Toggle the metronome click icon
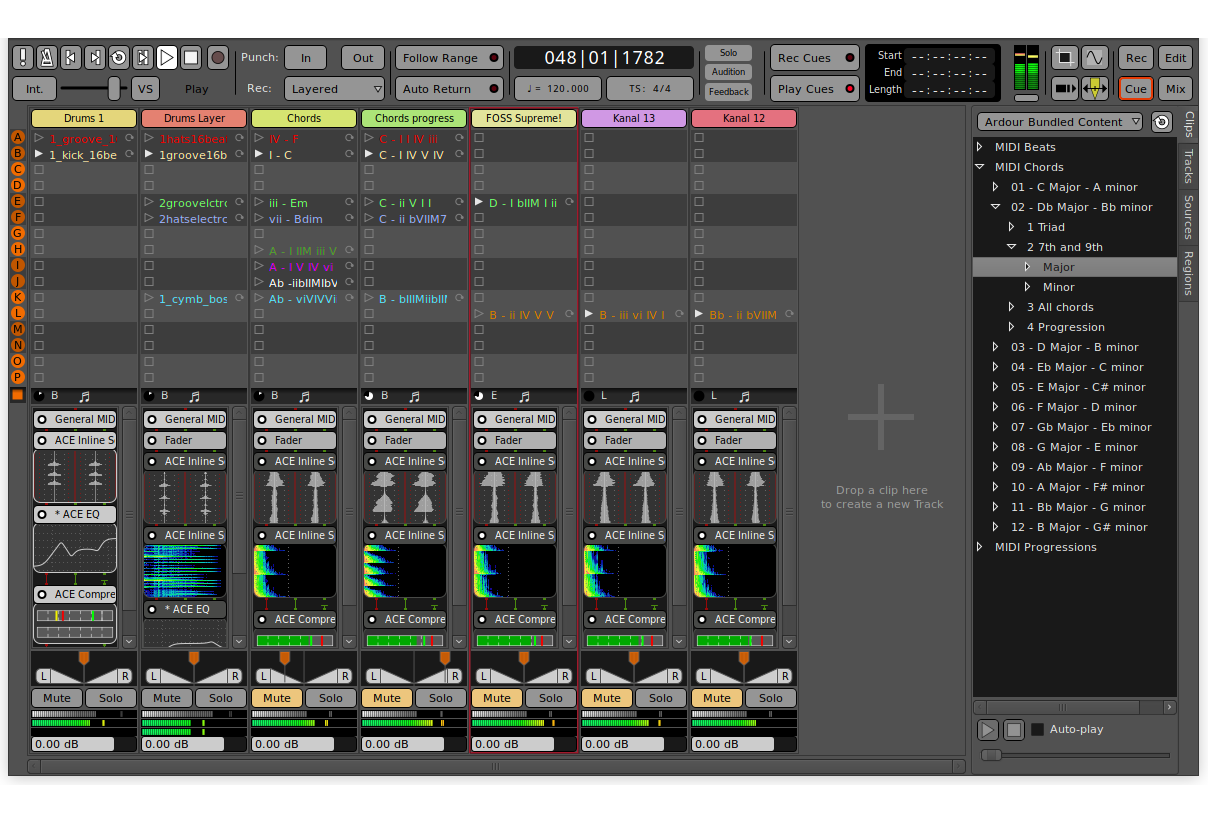 (47, 58)
